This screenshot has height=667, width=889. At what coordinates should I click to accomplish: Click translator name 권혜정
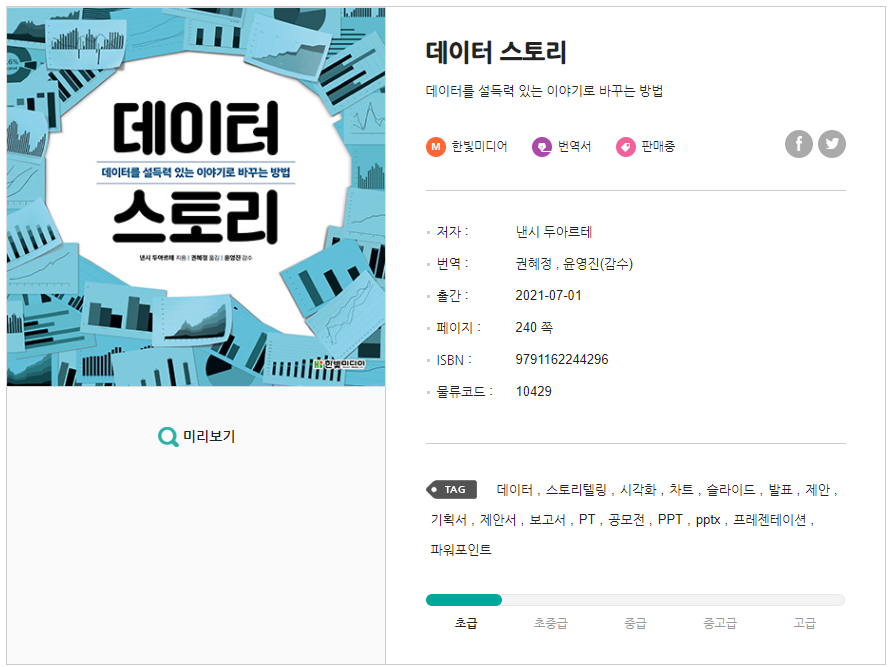pyautogui.click(x=534, y=264)
